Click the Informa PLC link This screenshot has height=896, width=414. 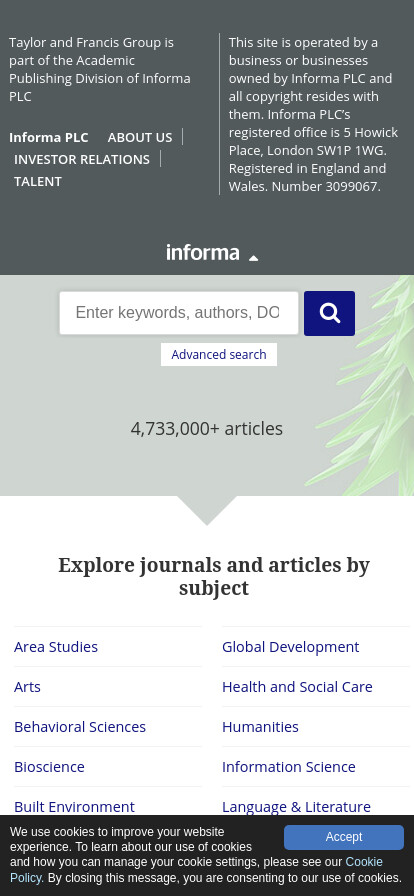click(x=49, y=137)
